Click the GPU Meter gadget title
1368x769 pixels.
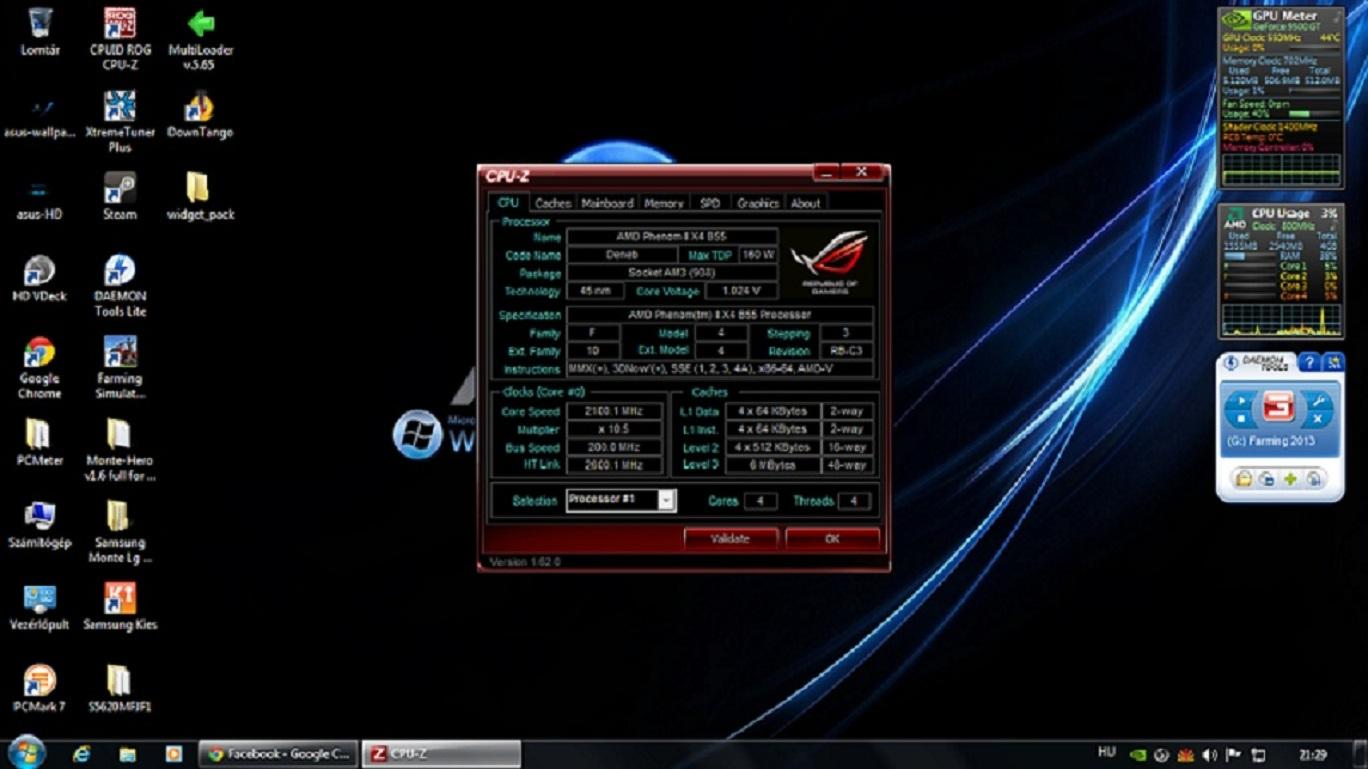pos(1285,15)
